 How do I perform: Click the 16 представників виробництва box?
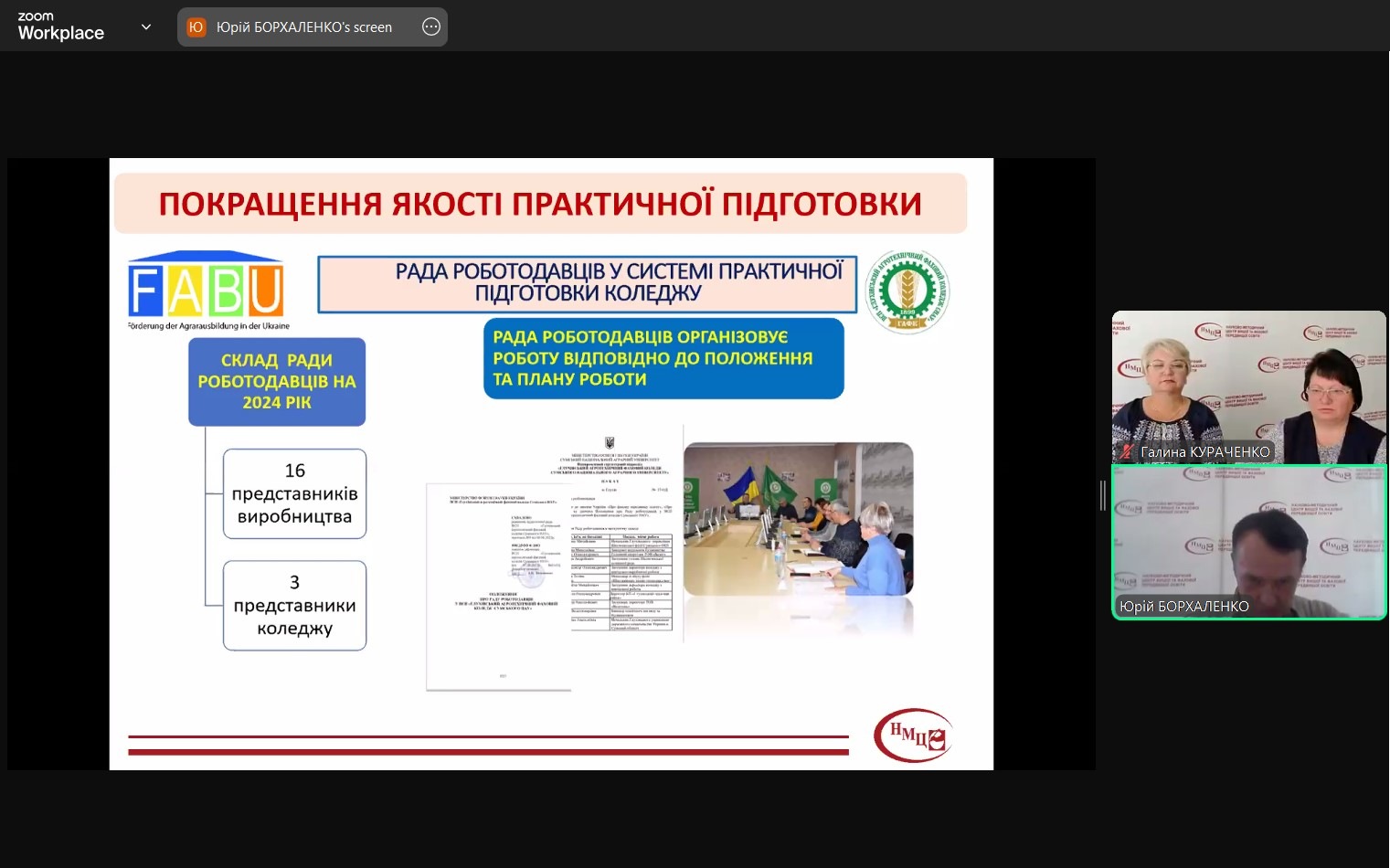point(294,493)
